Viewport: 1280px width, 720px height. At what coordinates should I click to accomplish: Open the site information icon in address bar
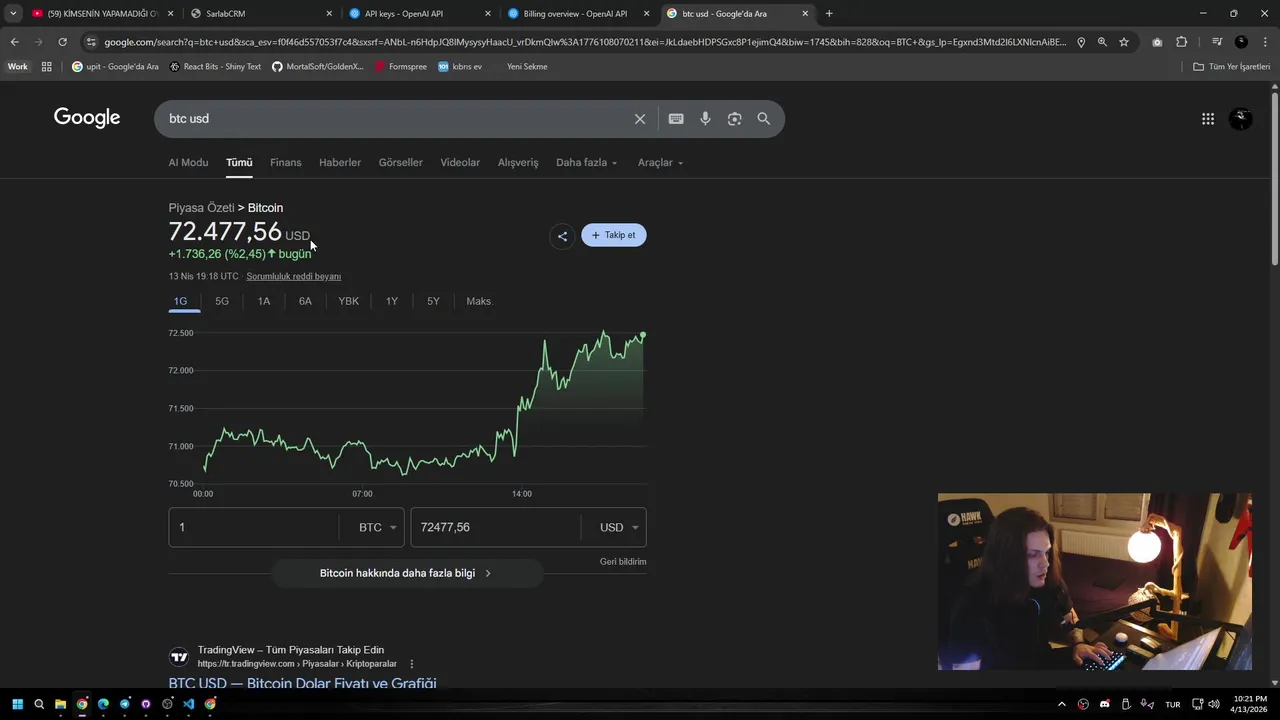tap(91, 42)
